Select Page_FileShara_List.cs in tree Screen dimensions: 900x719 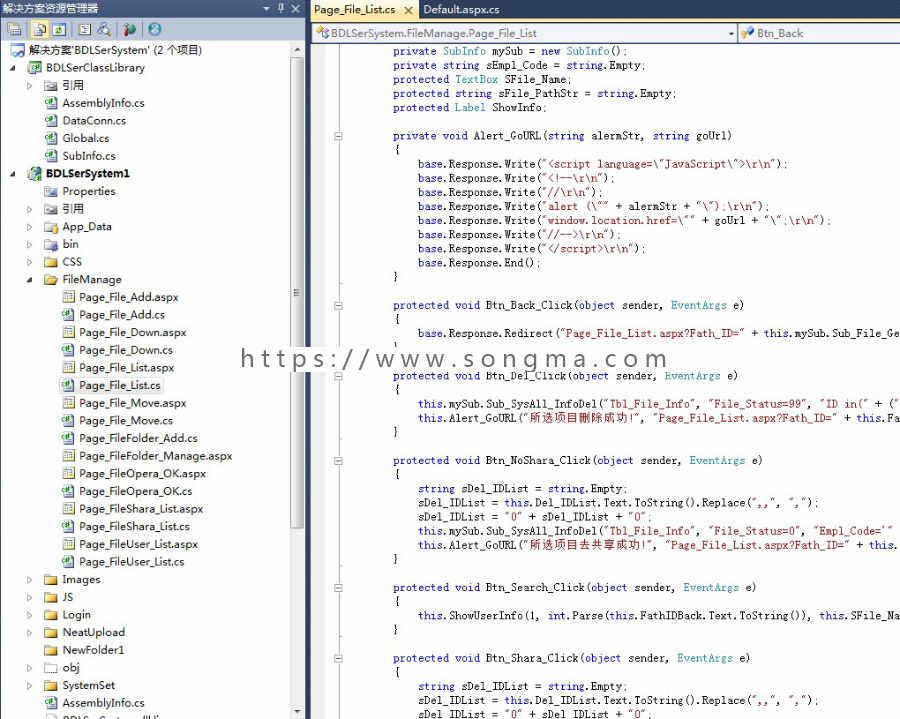(134, 526)
